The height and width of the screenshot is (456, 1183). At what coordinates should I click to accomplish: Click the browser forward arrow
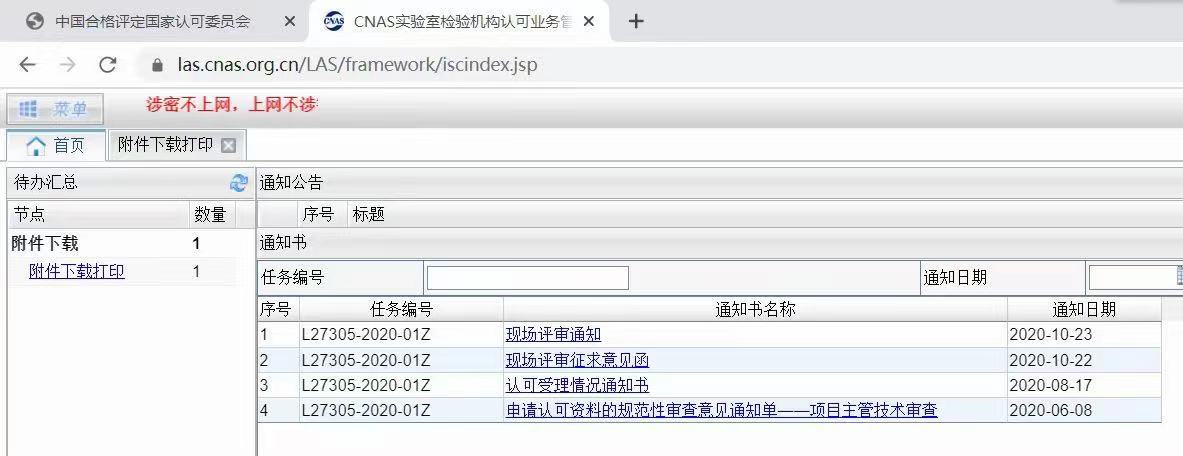coord(67,65)
